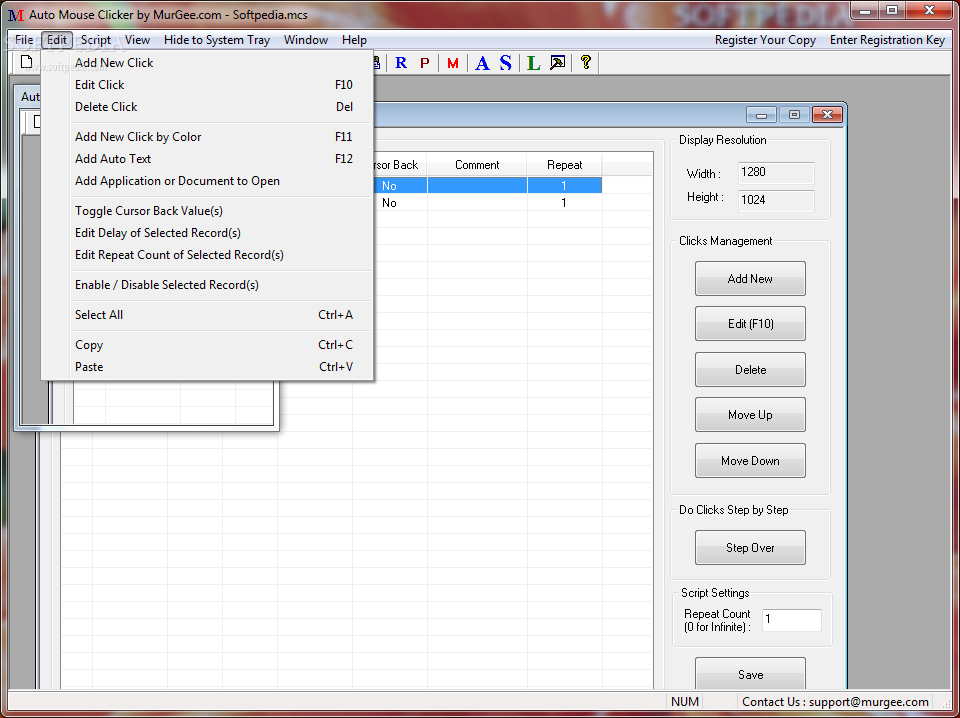
Task: Choose Toggle Cursor Back Value(s)
Action: click(208, 211)
